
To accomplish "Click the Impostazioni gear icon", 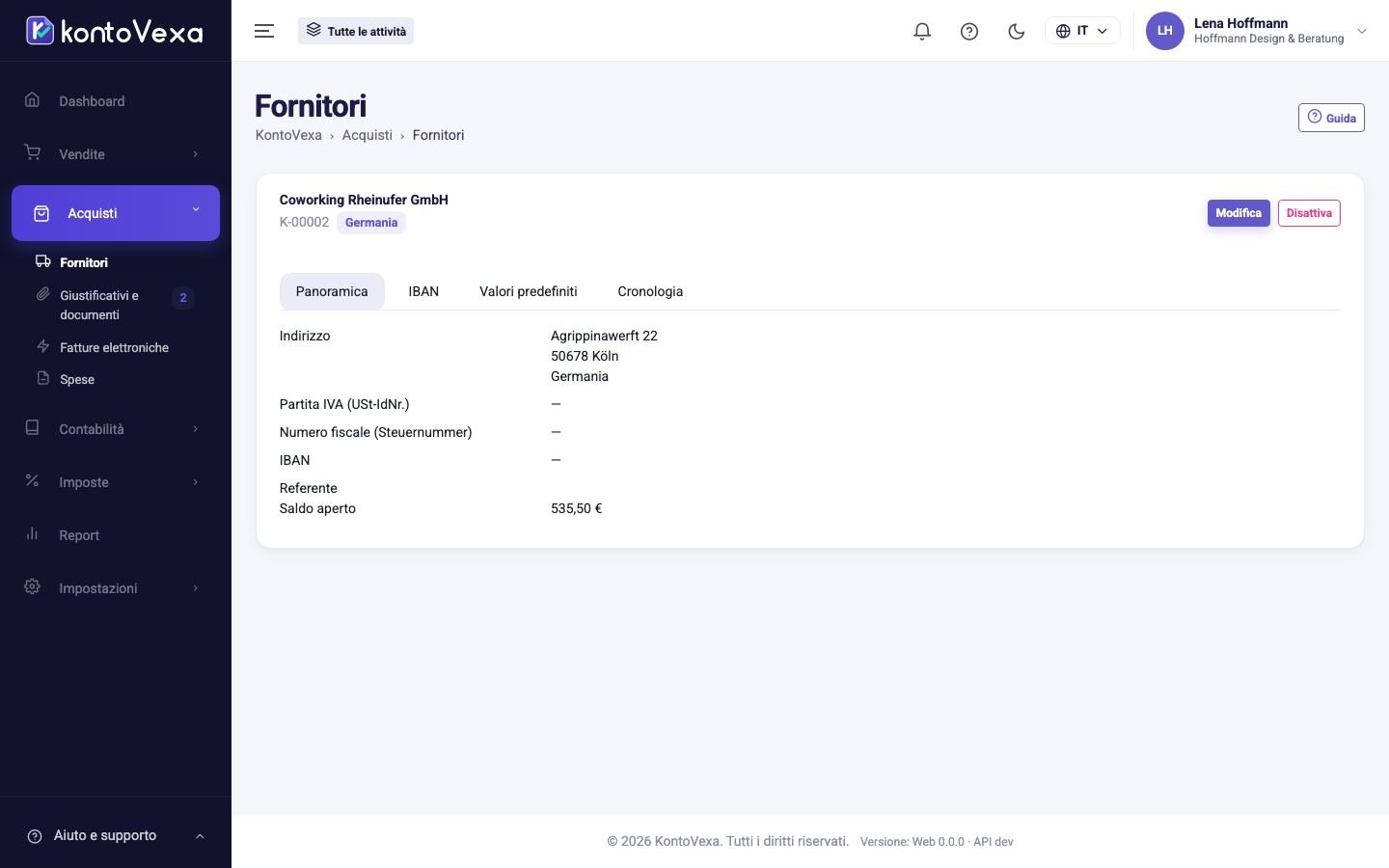I will (32, 586).
